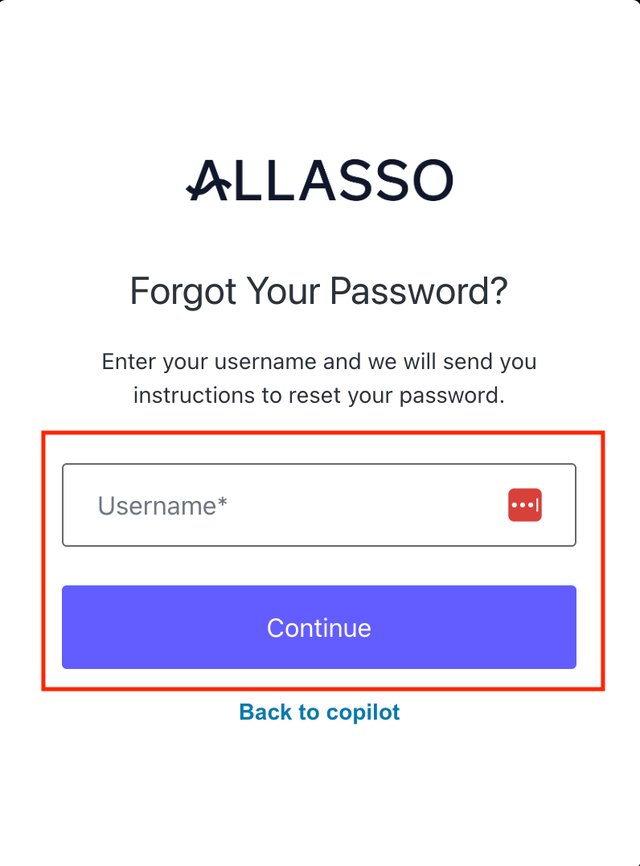Click the stylized A in Allasso logo
Image resolution: width=640 pixels, height=866 pixels.
pyautogui.click(x=210, y=181)
